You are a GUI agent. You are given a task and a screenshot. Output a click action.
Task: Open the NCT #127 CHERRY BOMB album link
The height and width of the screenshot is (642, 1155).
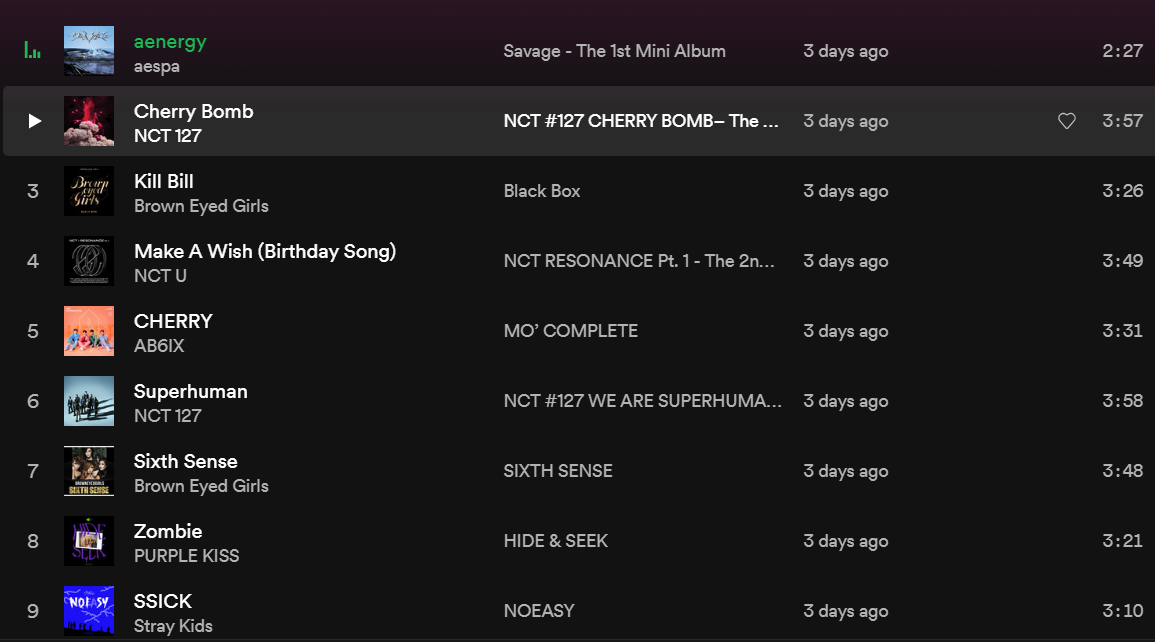[x=641, y=121]
